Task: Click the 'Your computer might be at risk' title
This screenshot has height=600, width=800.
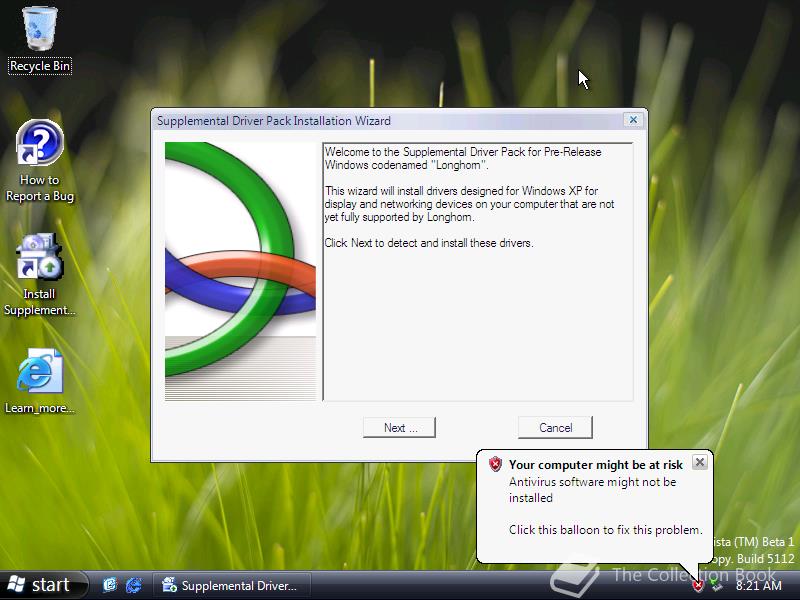Action: pos(596,465)
